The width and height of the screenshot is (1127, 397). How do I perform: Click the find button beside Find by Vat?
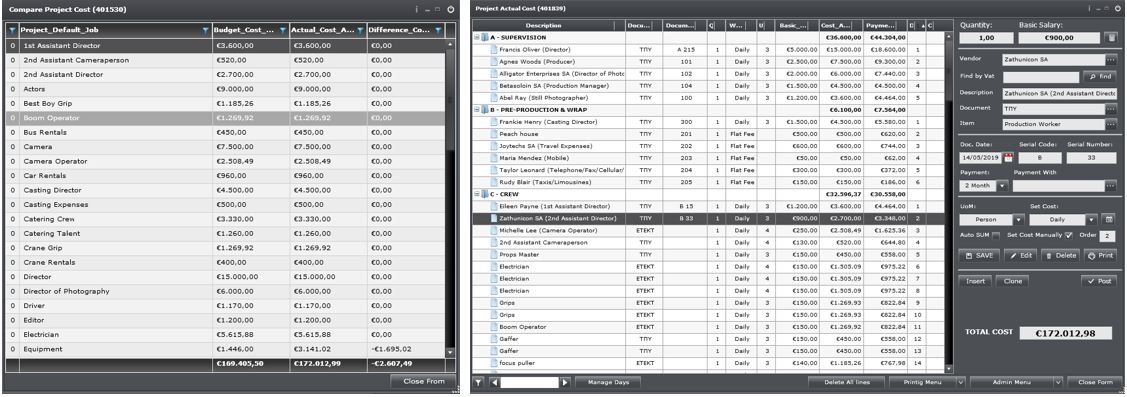tap(1100, 76)
